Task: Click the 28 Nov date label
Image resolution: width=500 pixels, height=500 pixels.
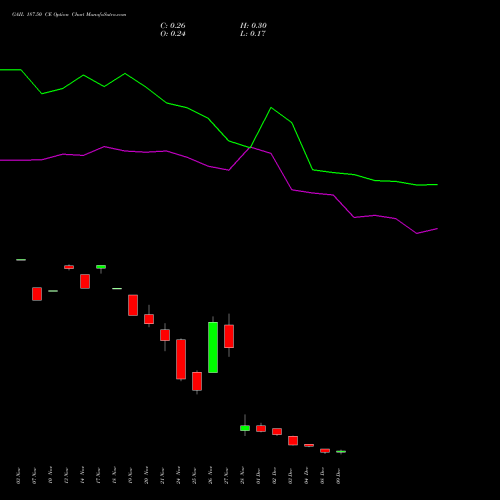Action: [x=242, y=475]
